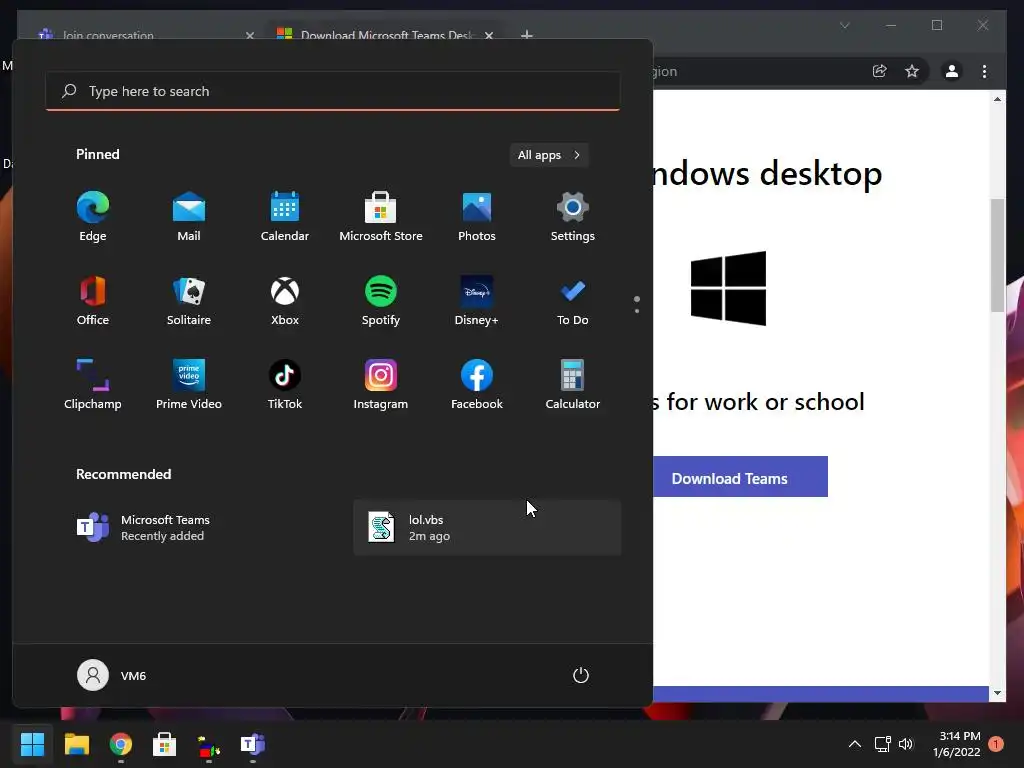Expand All apps list

coord(549,155)
